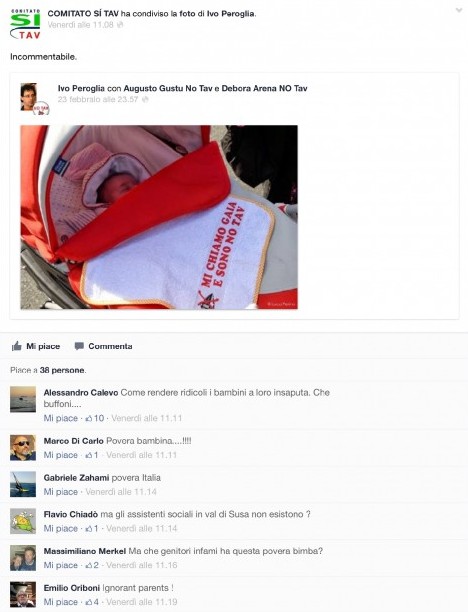Image resolution: width=468 pixels, height=612 pixels.
Task: Click Flavio Chiadò's cartoon avatar
Action: point(23,521)
